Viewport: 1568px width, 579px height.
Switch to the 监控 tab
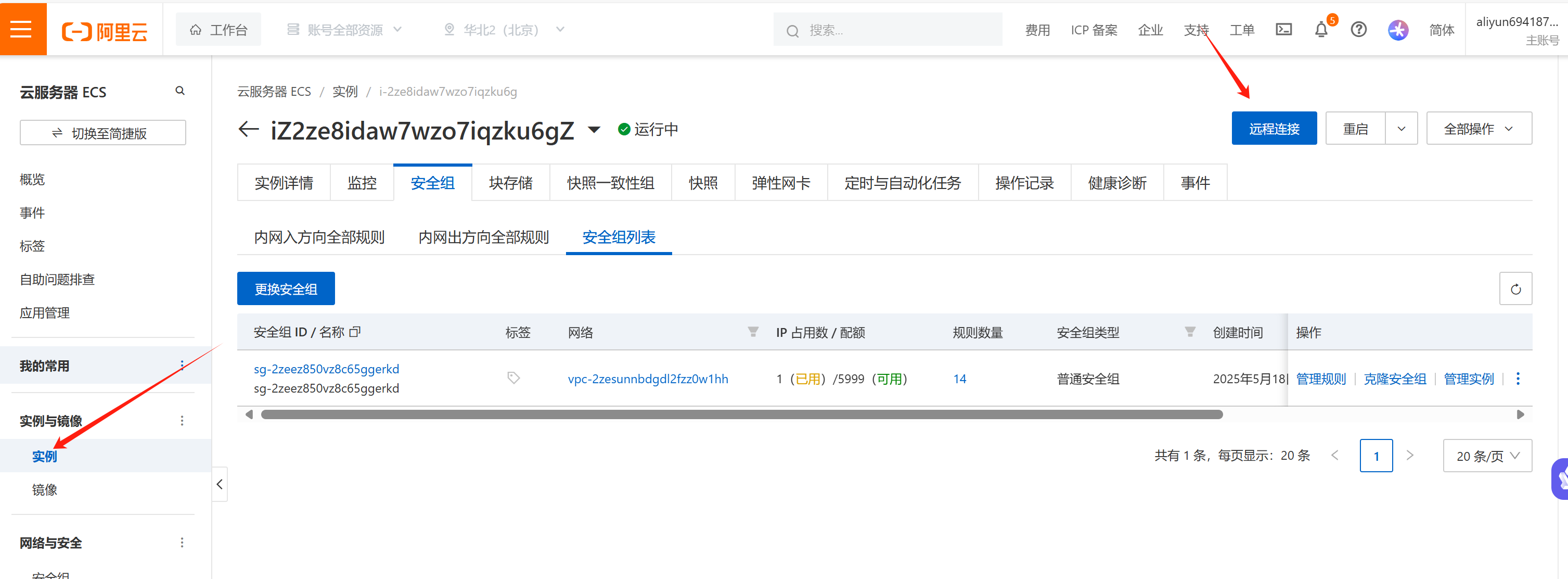362,183
